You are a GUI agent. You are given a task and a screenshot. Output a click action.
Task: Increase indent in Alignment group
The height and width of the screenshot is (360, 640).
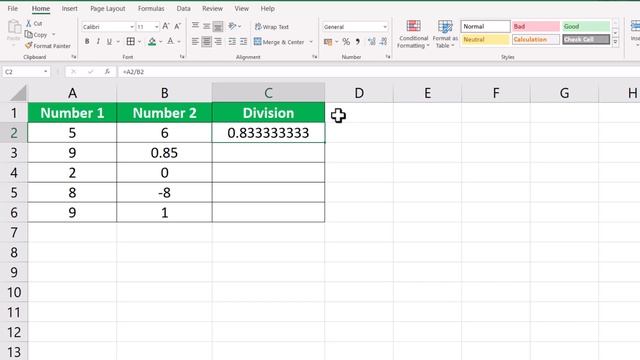[244, 42]
